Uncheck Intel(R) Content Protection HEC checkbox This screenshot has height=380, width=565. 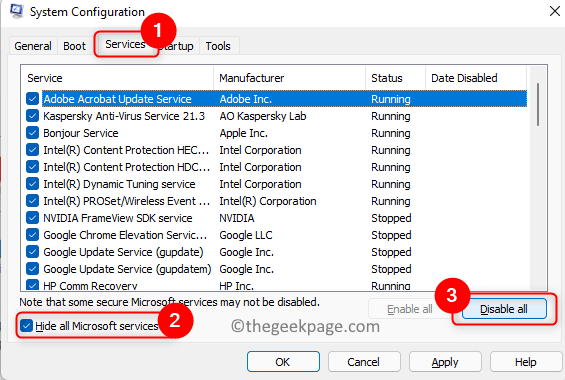click(x=32, y=150)
